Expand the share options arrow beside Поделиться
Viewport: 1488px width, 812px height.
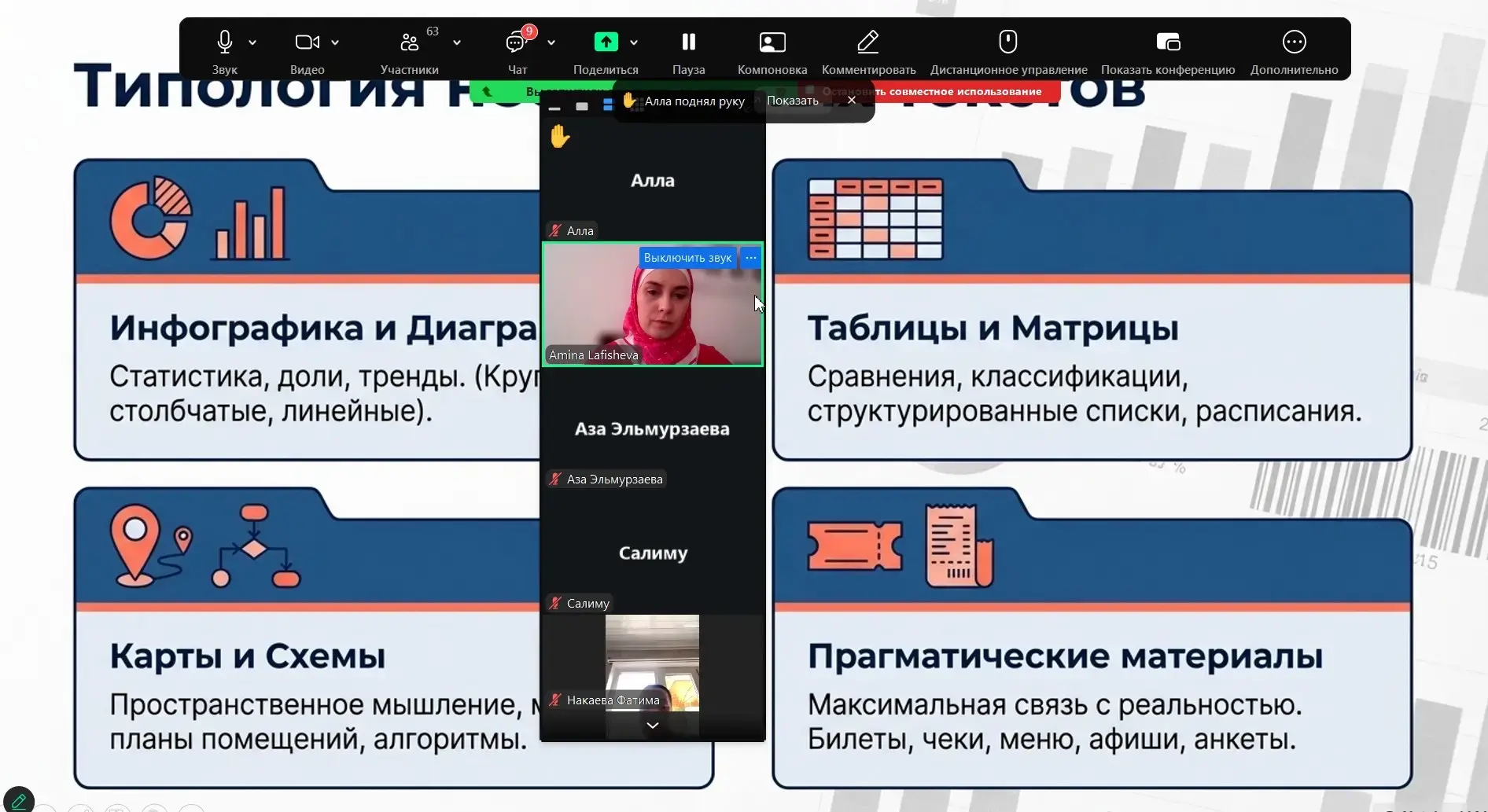(x=634, y=42)
